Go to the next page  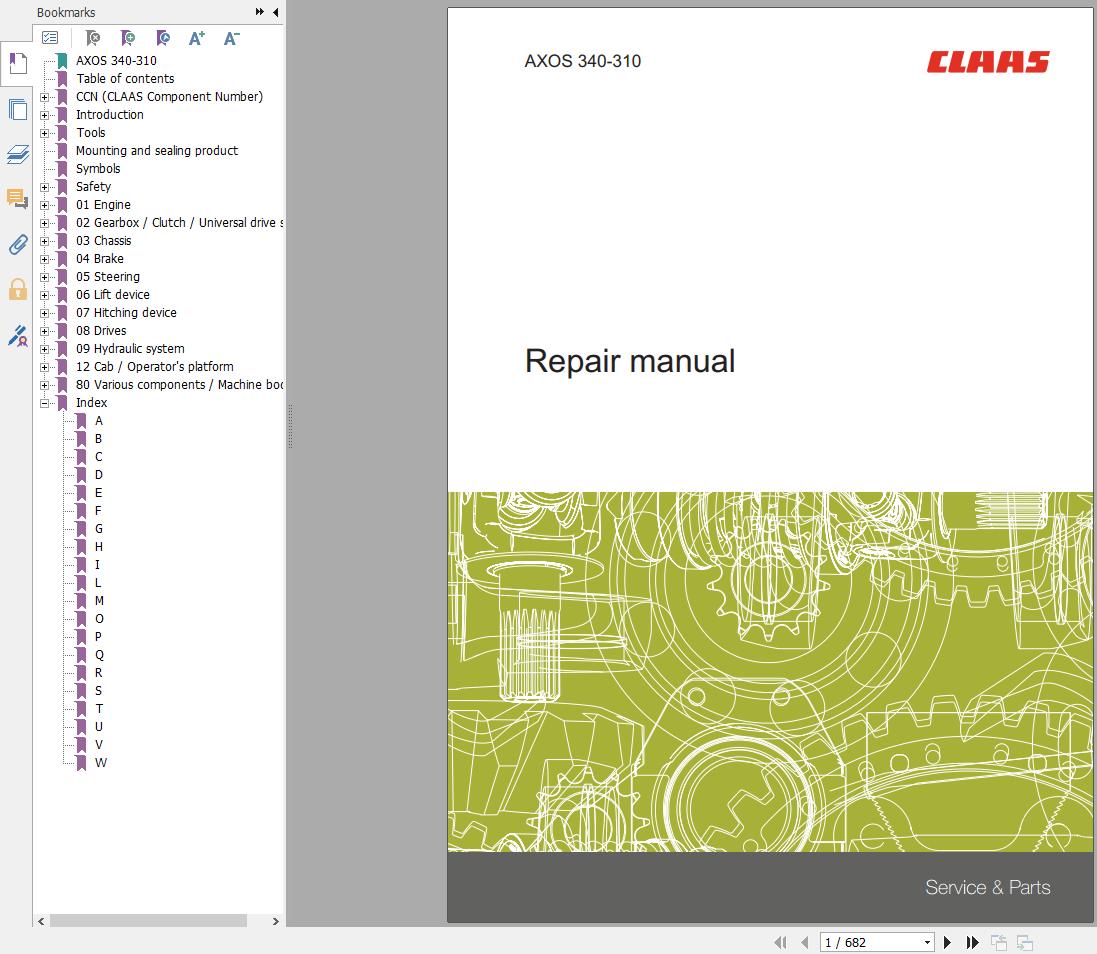(947, 942)
